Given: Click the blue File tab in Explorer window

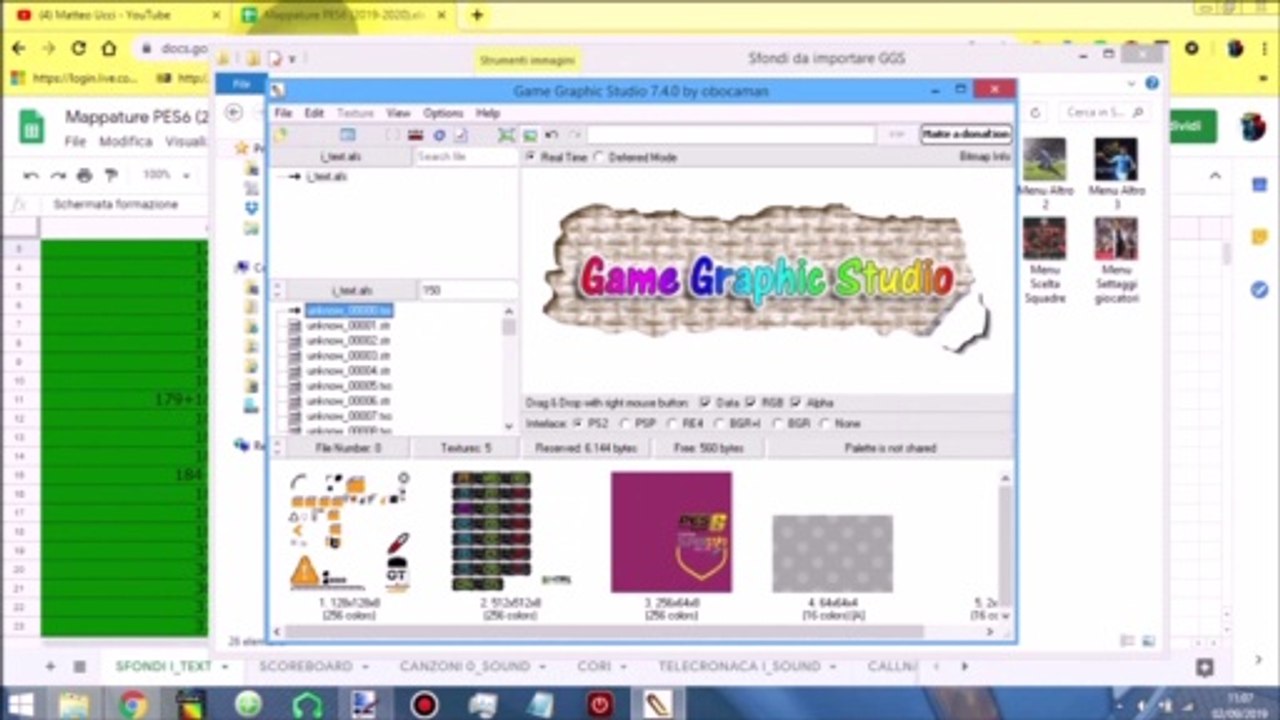Looking at the screenshot, I should [242, 84].
